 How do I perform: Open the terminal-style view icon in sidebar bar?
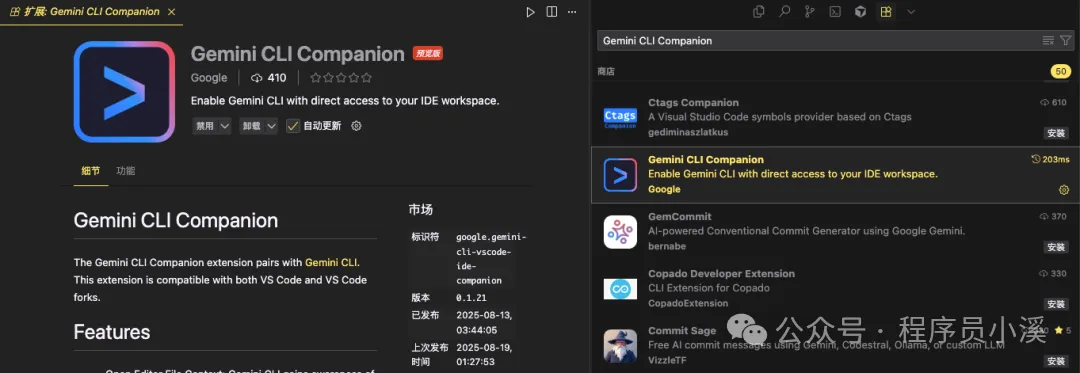pos(835,12)
